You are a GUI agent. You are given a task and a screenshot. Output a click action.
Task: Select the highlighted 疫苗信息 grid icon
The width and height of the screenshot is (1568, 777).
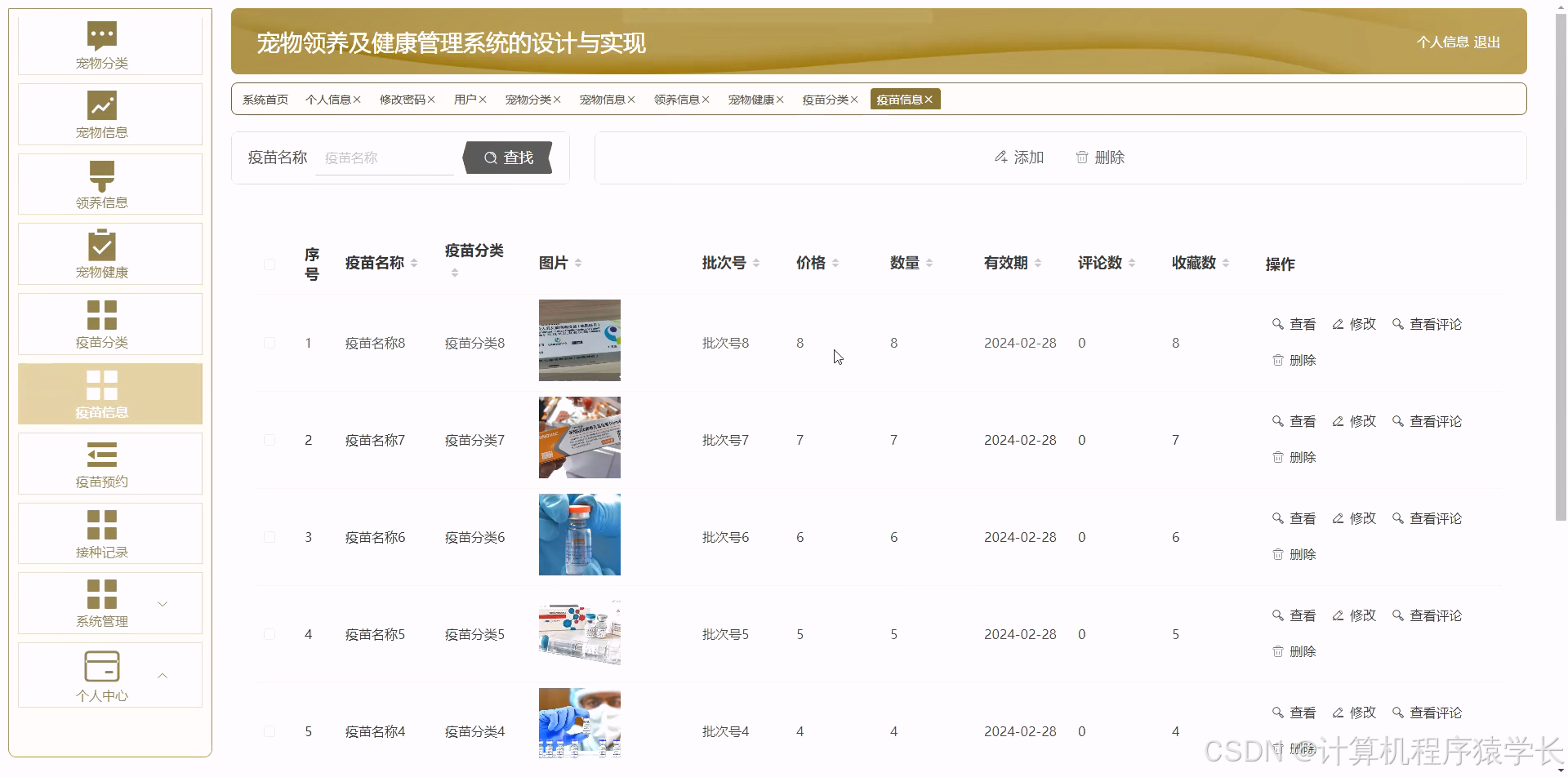tap(102, 385)
